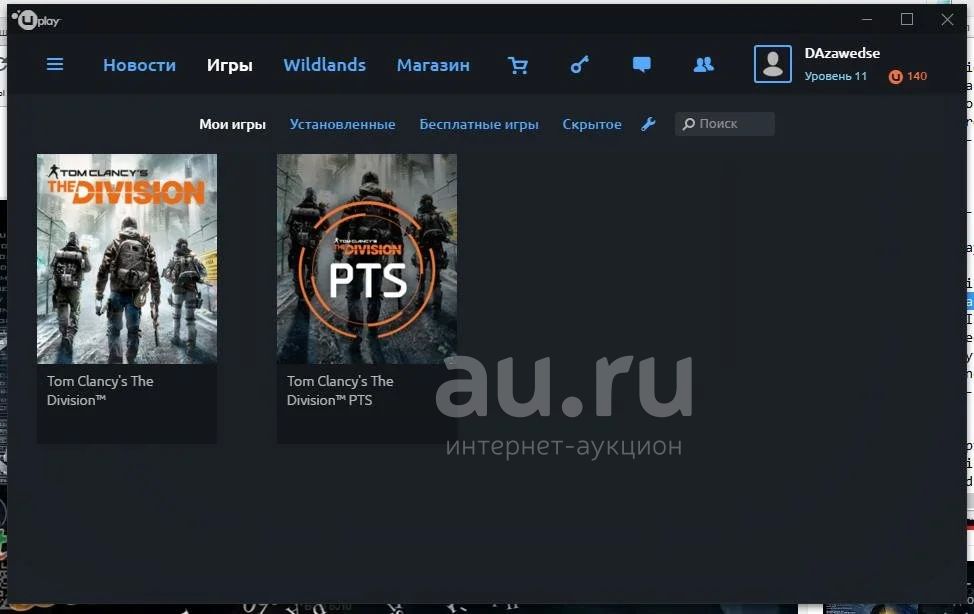Go to the Новости tab
Image resolution: width=974 pixels, height=614 pixels.
point(140,65)
